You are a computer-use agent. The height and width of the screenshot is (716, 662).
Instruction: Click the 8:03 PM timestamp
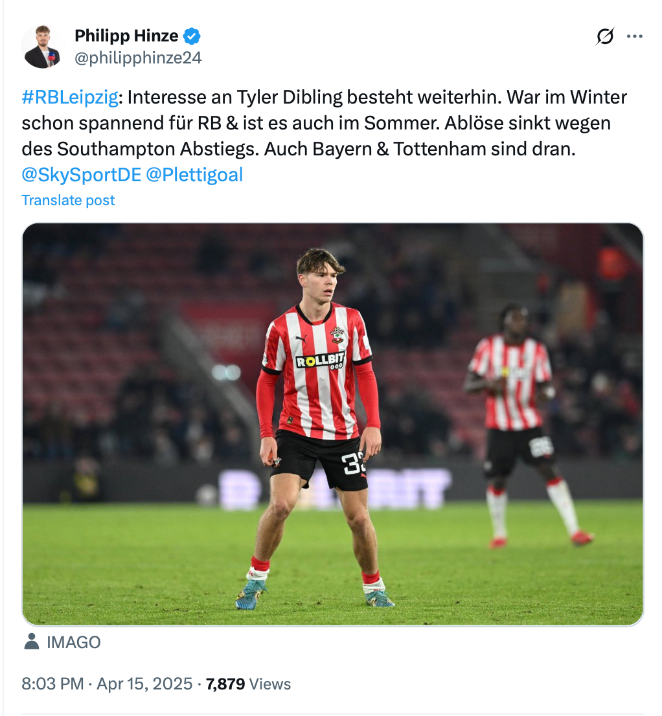[x=52, y=684]
